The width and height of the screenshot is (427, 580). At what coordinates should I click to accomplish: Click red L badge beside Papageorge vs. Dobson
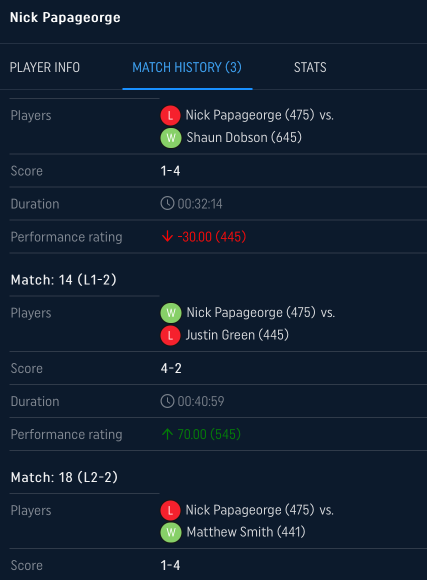170,115
